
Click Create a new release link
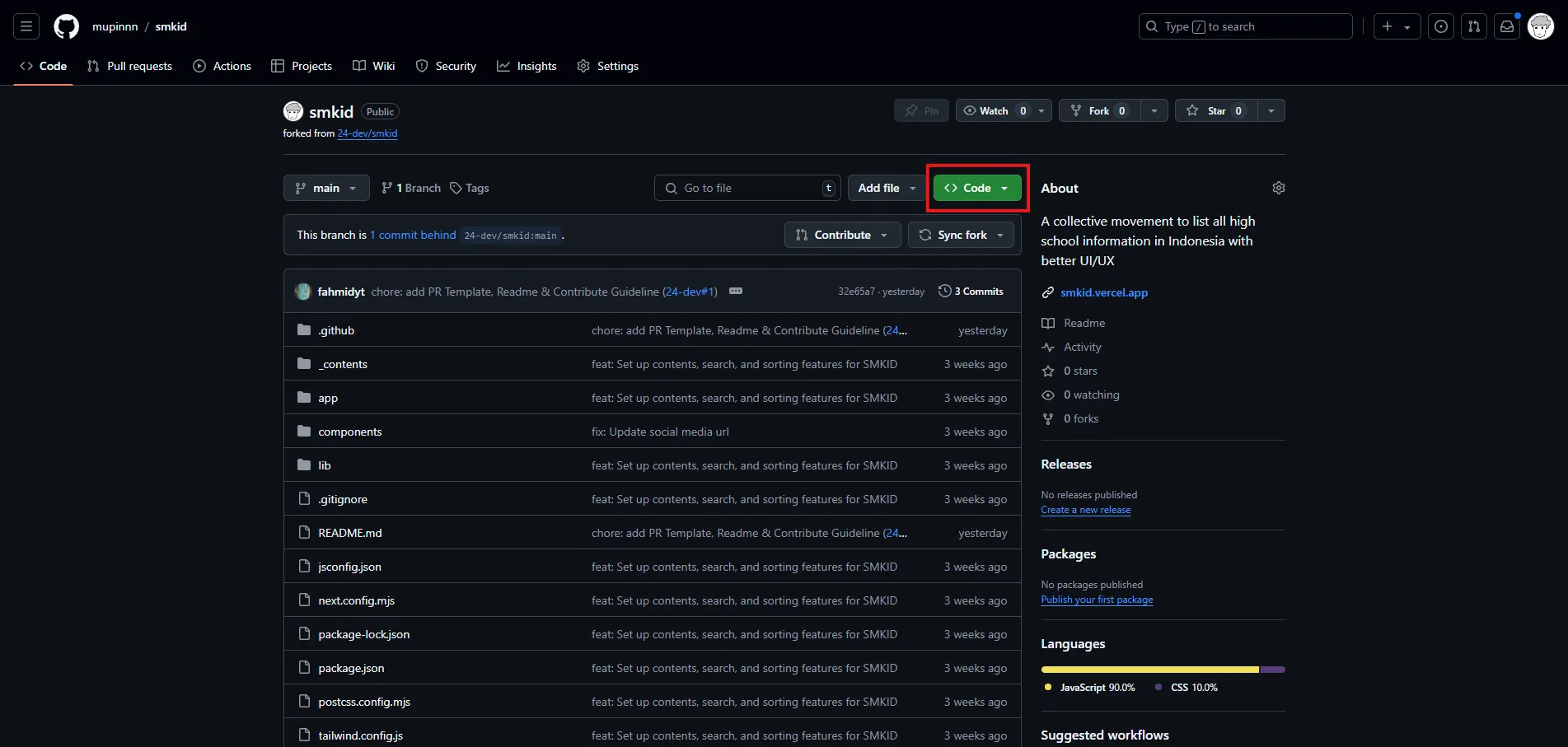tap(1086, 510)
